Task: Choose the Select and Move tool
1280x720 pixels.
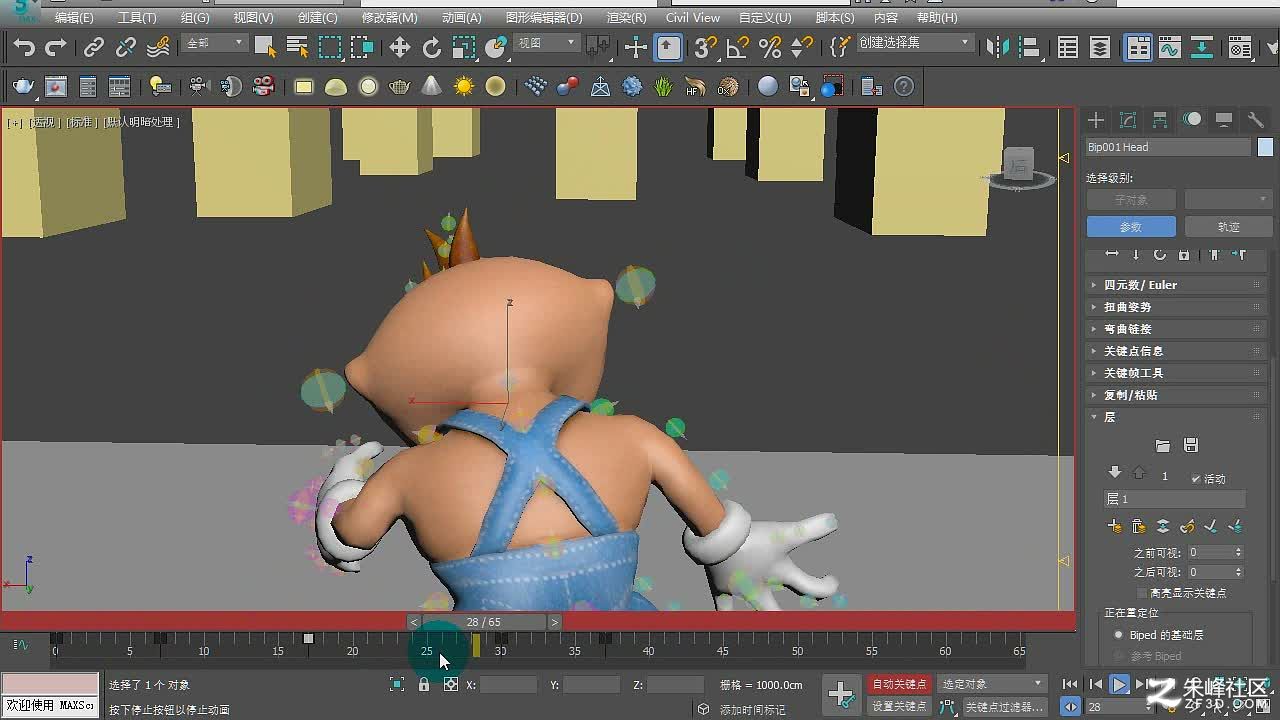Action: pos(400,47)
